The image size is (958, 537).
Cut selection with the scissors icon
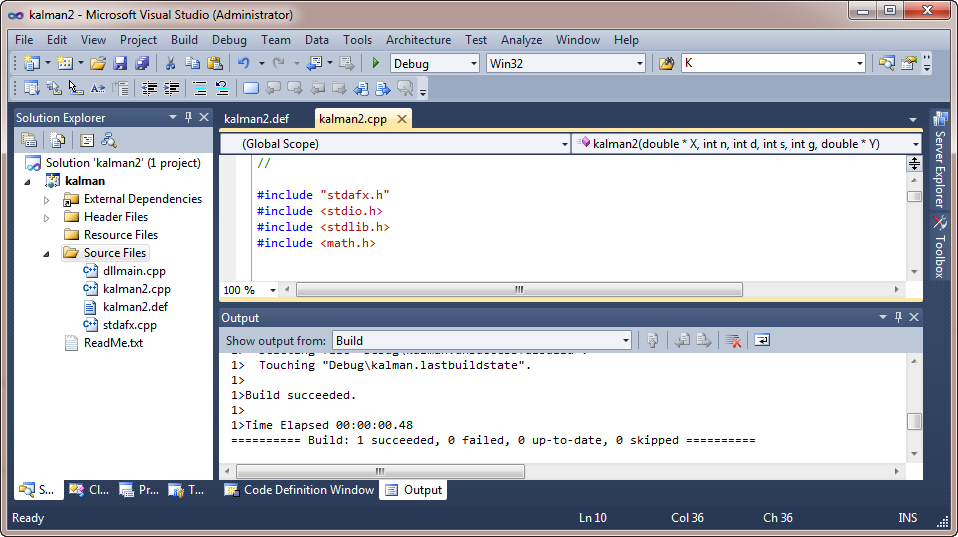pyautogui.click(x=170, y=63)
